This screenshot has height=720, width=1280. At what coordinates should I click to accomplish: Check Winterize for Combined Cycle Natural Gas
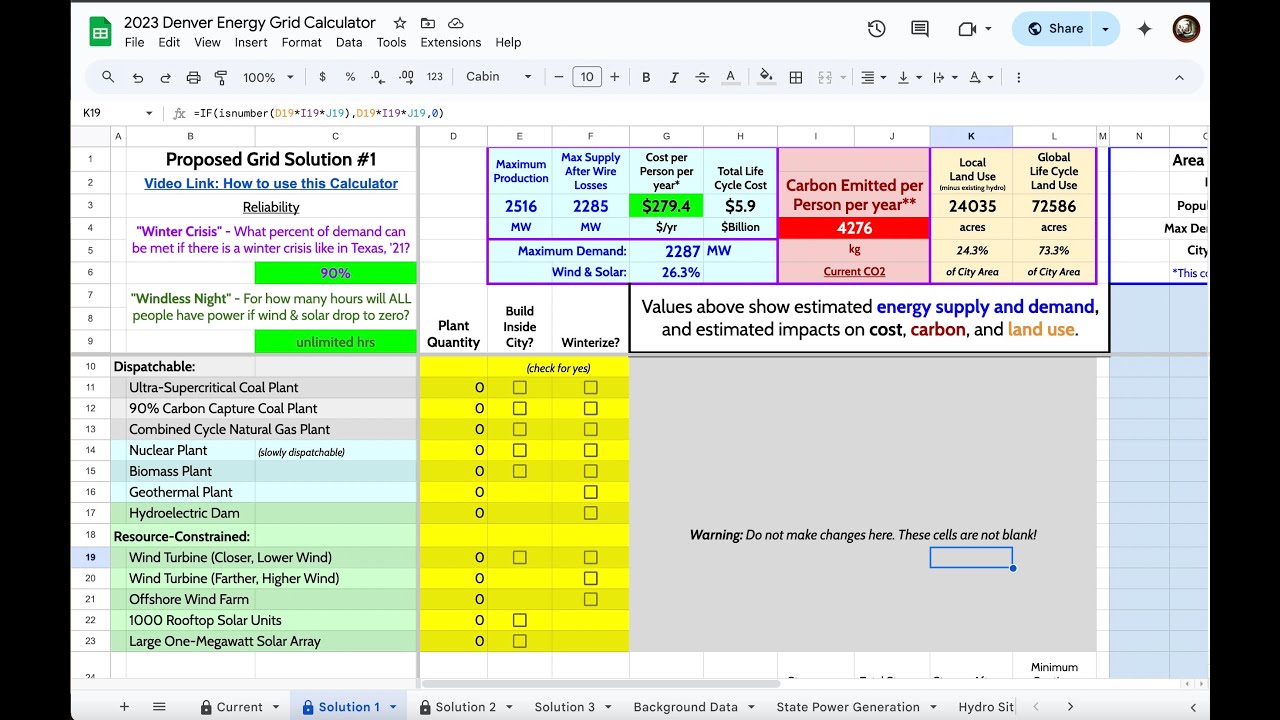(x=590, y=429)
